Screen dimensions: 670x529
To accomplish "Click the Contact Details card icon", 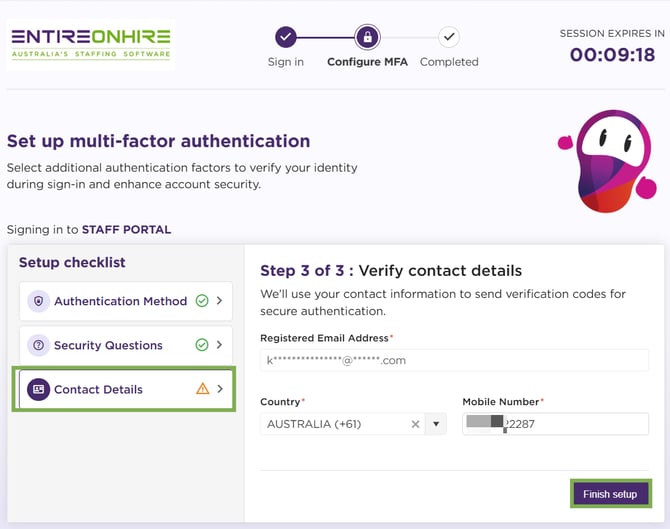I will pos(38,389).
